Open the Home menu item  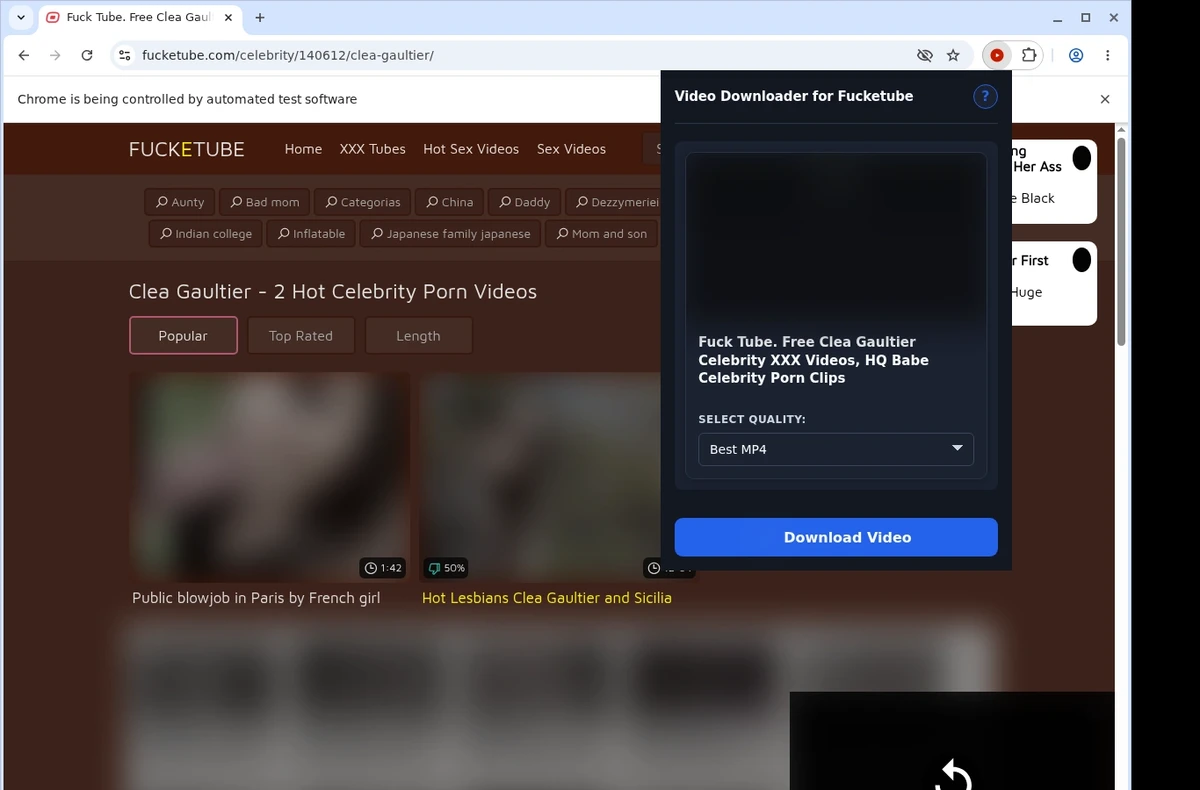tap(303, 149)
